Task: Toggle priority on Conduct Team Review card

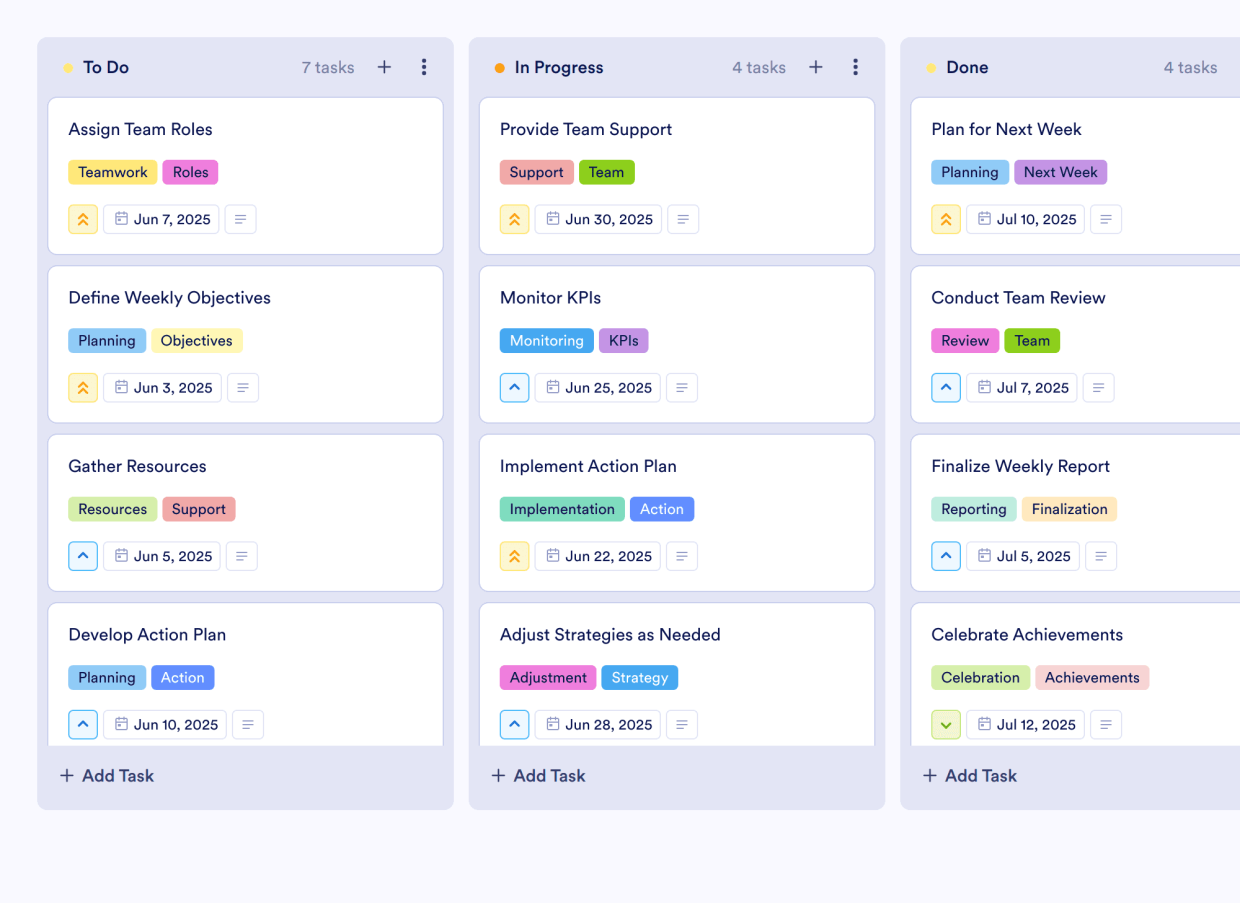Action: [x=945, y=387]
